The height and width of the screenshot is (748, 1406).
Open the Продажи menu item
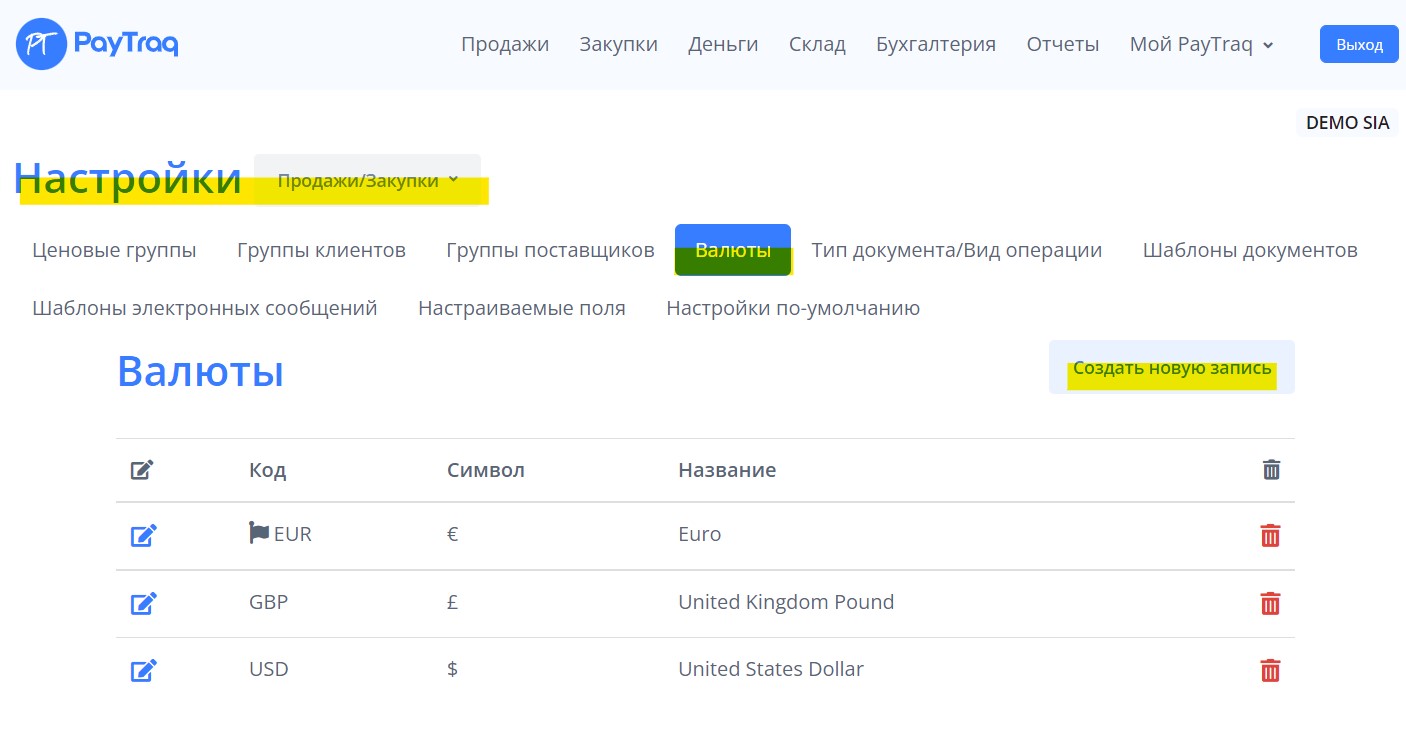[505, 44]
